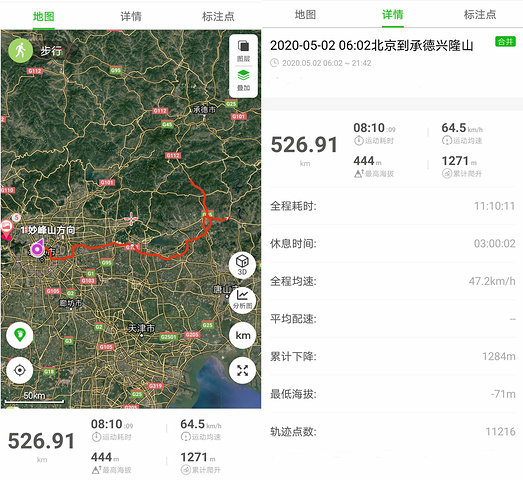This screenshot has width=523, height=480.
Task: Toggle the km distance unit button
Action: [x=242, y=335]
